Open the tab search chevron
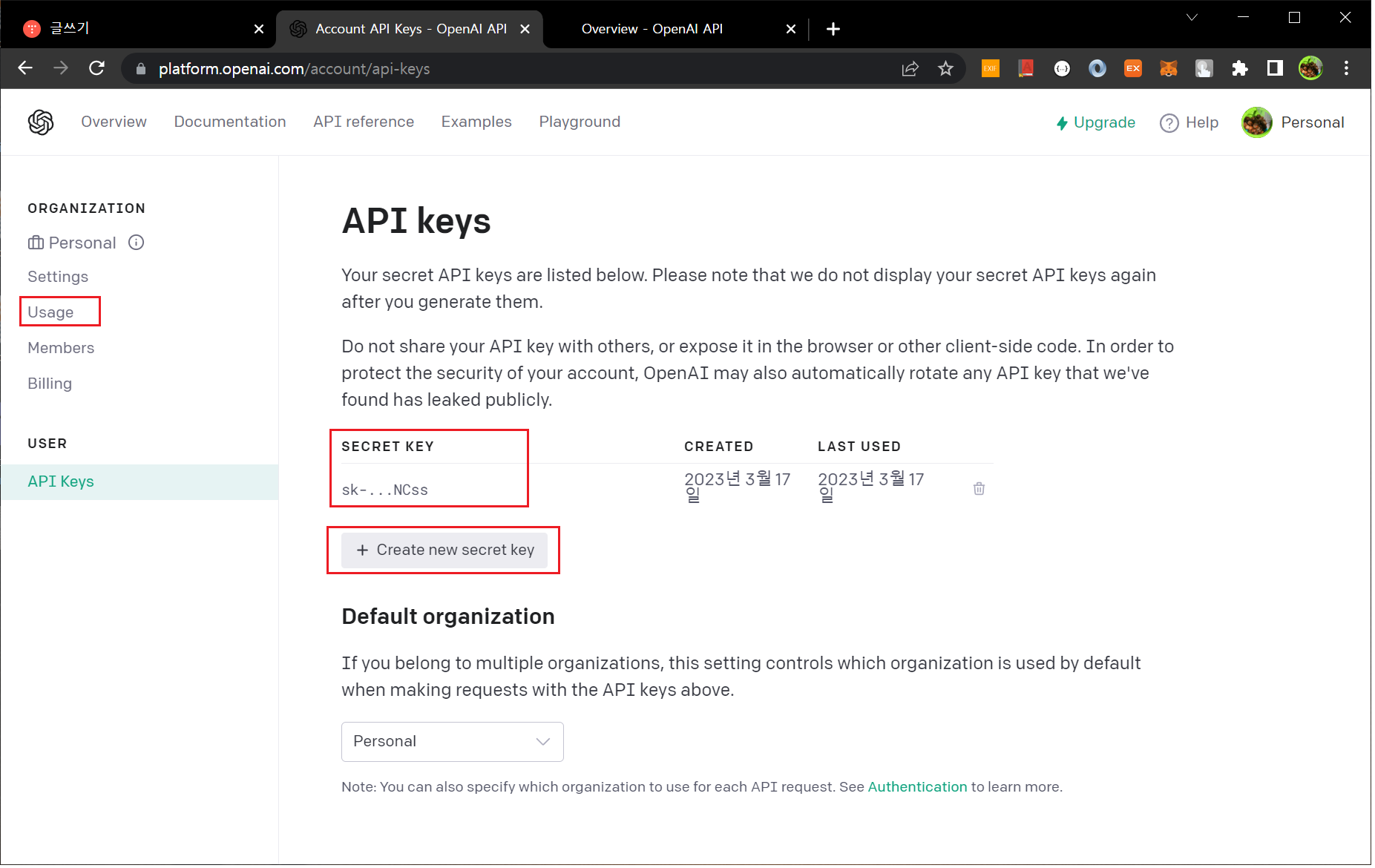The height and width of the screenshot is (868, 1375). click(x=1192, y=17)
